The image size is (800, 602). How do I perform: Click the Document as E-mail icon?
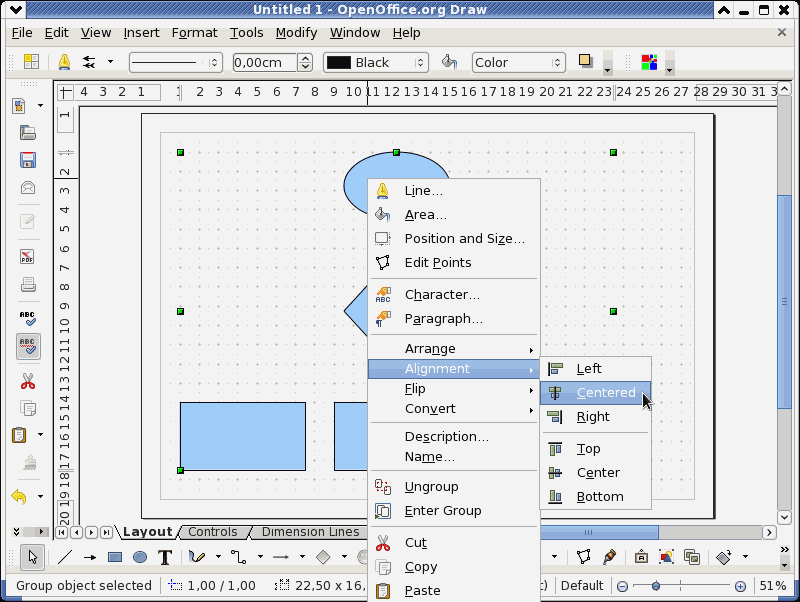tap(28, 188)
